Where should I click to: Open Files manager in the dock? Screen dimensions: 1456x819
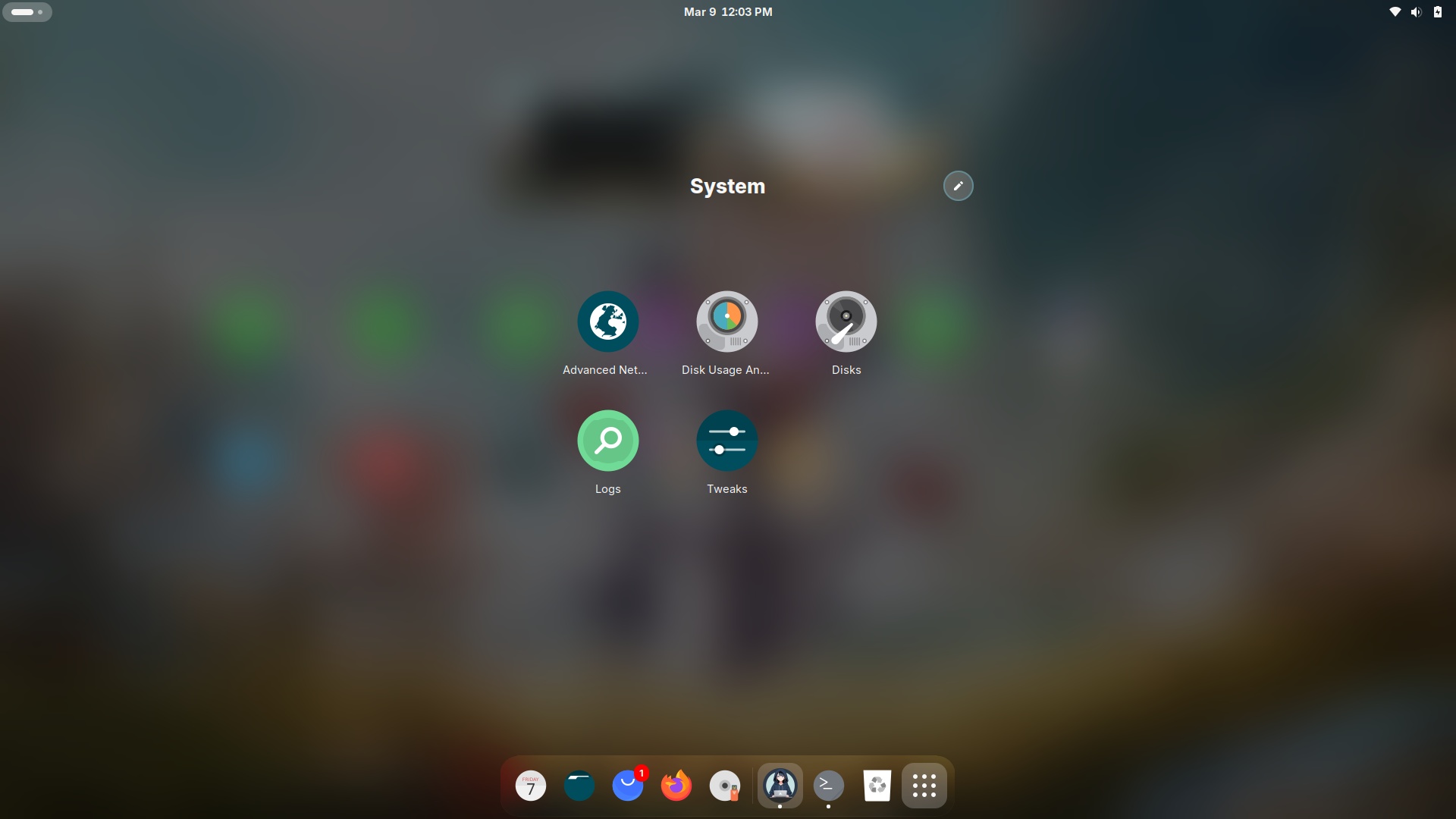(579, 786)
